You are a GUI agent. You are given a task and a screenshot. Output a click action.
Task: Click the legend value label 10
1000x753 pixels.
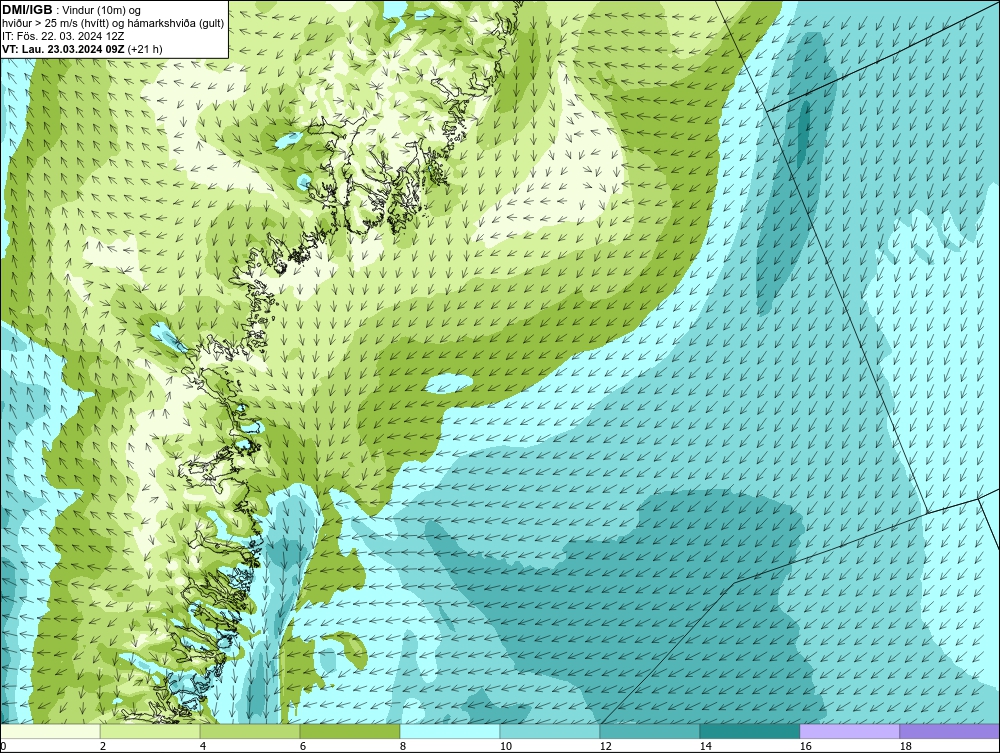506,746
